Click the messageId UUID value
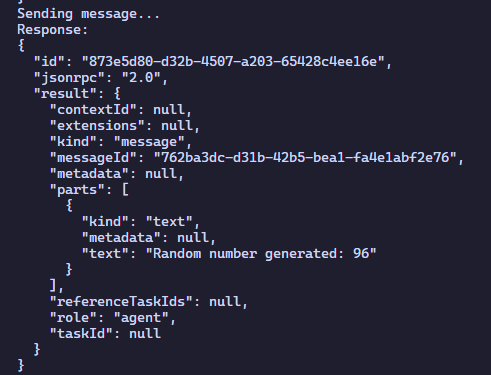The width and height of the screenshot is (491, 375). click(305, 158)
